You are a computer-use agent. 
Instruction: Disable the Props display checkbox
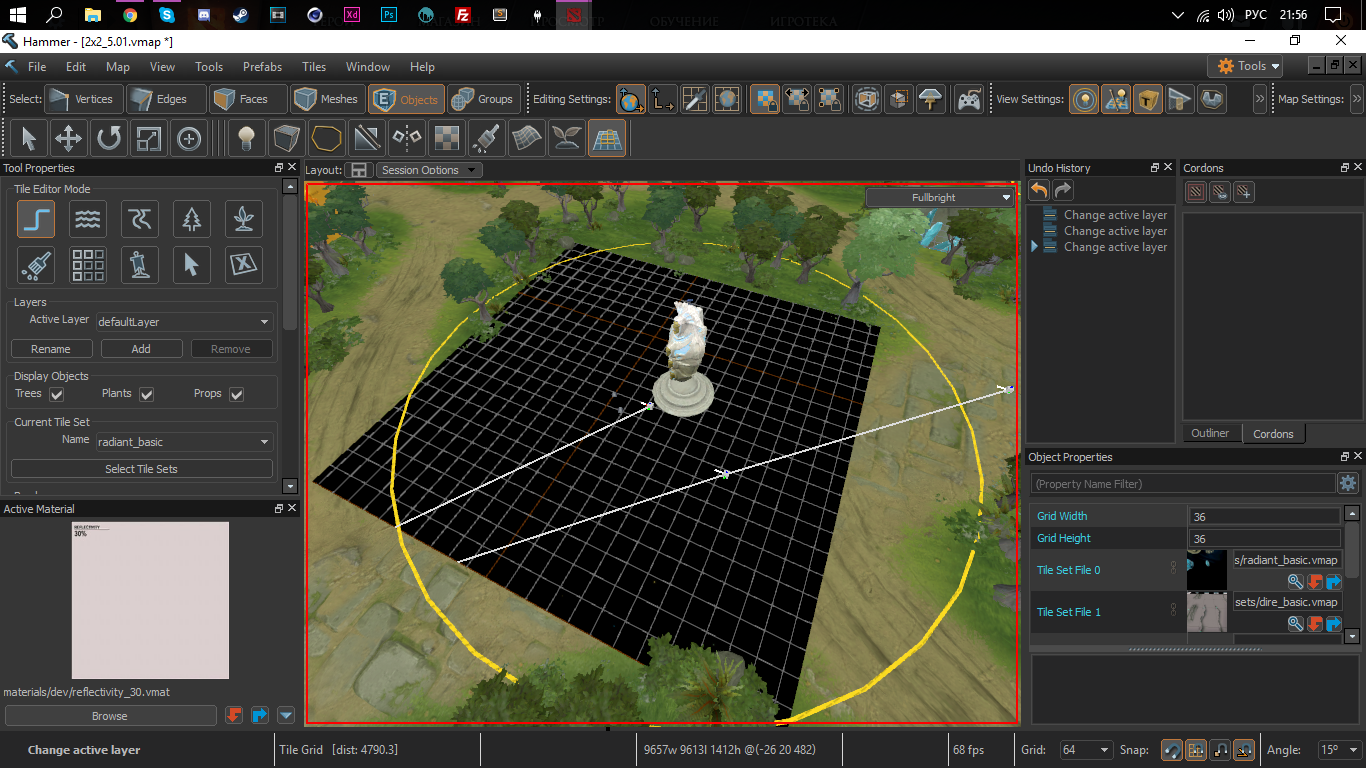tap(237, 395)
